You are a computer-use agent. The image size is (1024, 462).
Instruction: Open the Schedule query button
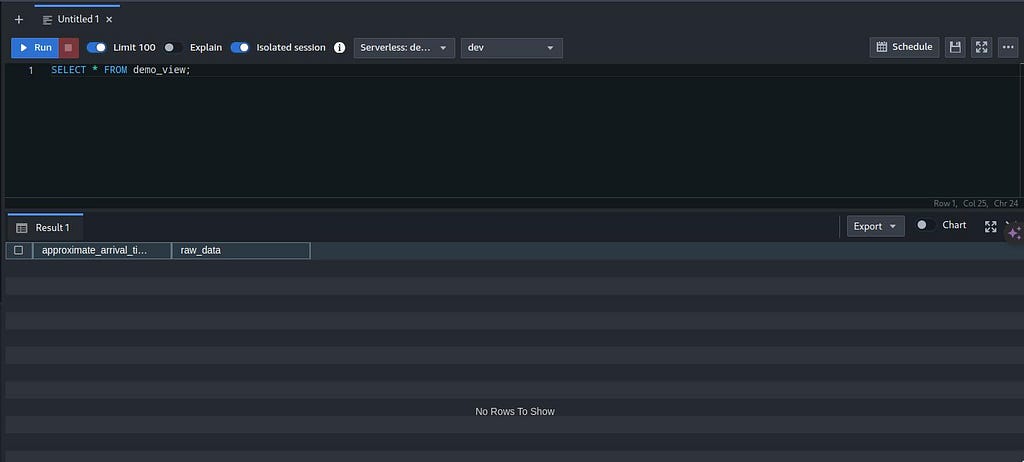tap(904, 47)
